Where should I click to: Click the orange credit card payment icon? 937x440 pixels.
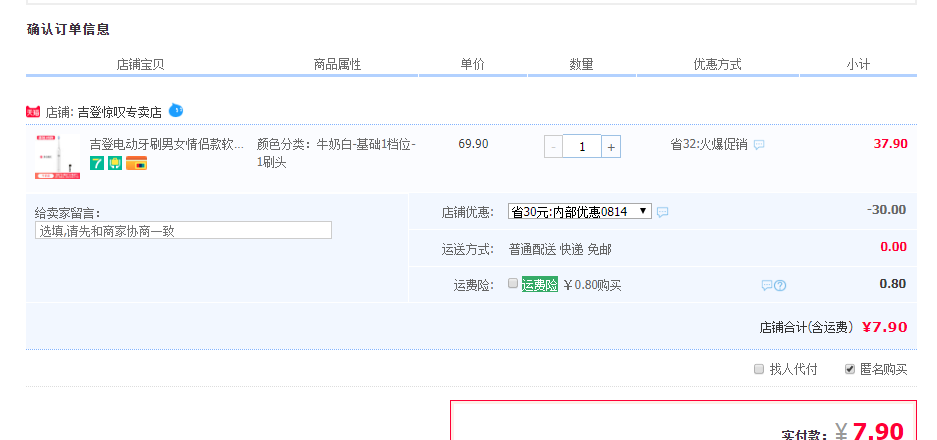(x=136, y=163)
